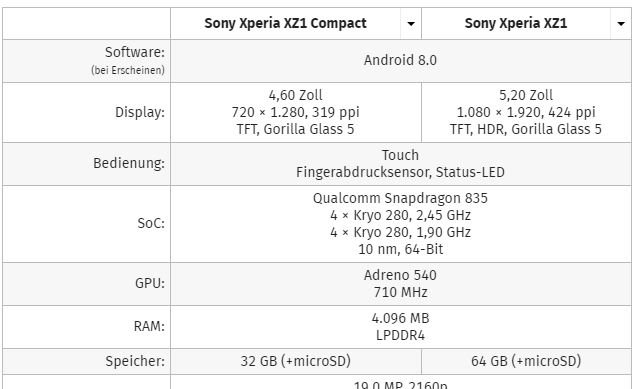Select the 64 GB (+microSD) cell

click(x=526, y=361)
